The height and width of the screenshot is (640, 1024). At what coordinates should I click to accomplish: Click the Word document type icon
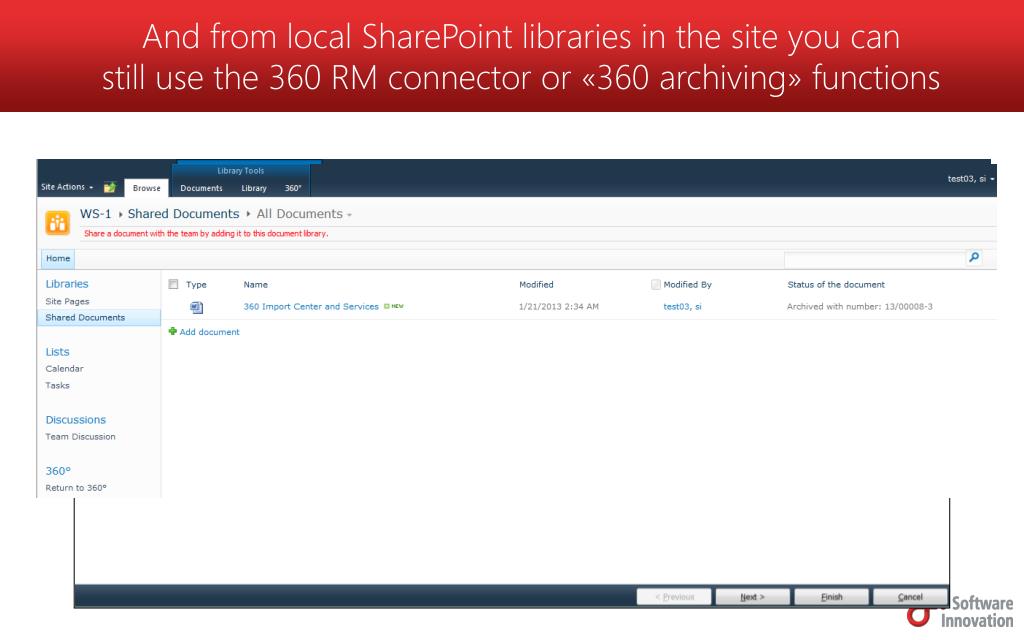197,307
